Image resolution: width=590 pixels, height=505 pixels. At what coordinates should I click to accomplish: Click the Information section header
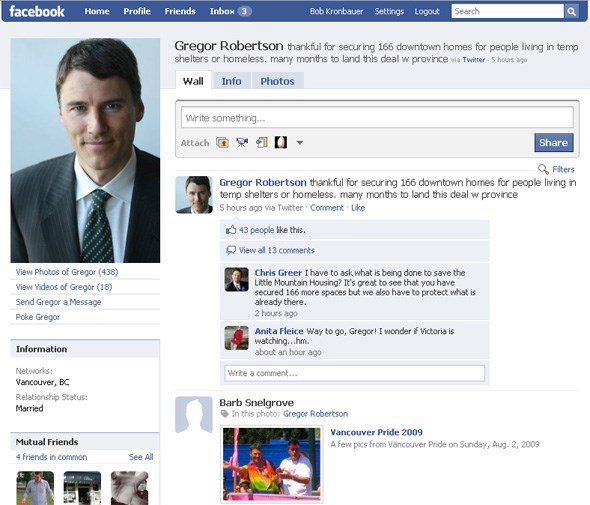[x=85, y=349]
